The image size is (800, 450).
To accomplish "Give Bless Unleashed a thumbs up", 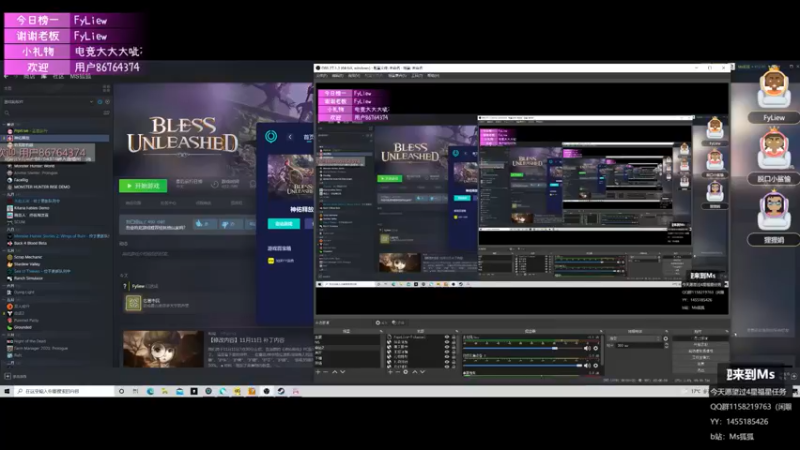I will click(x=203, y=224).
